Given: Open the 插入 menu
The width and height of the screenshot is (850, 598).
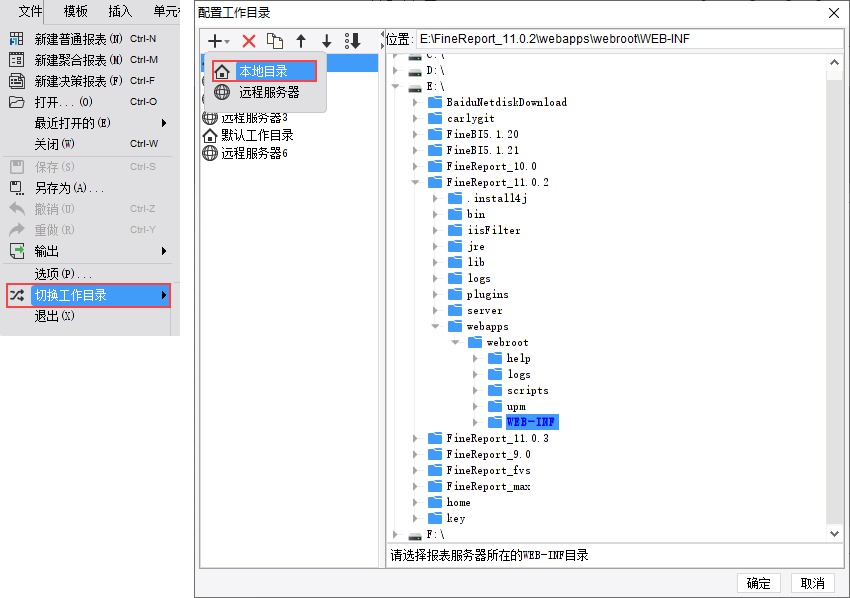Looking at the screenshot, I should click(x=120, y=11).
